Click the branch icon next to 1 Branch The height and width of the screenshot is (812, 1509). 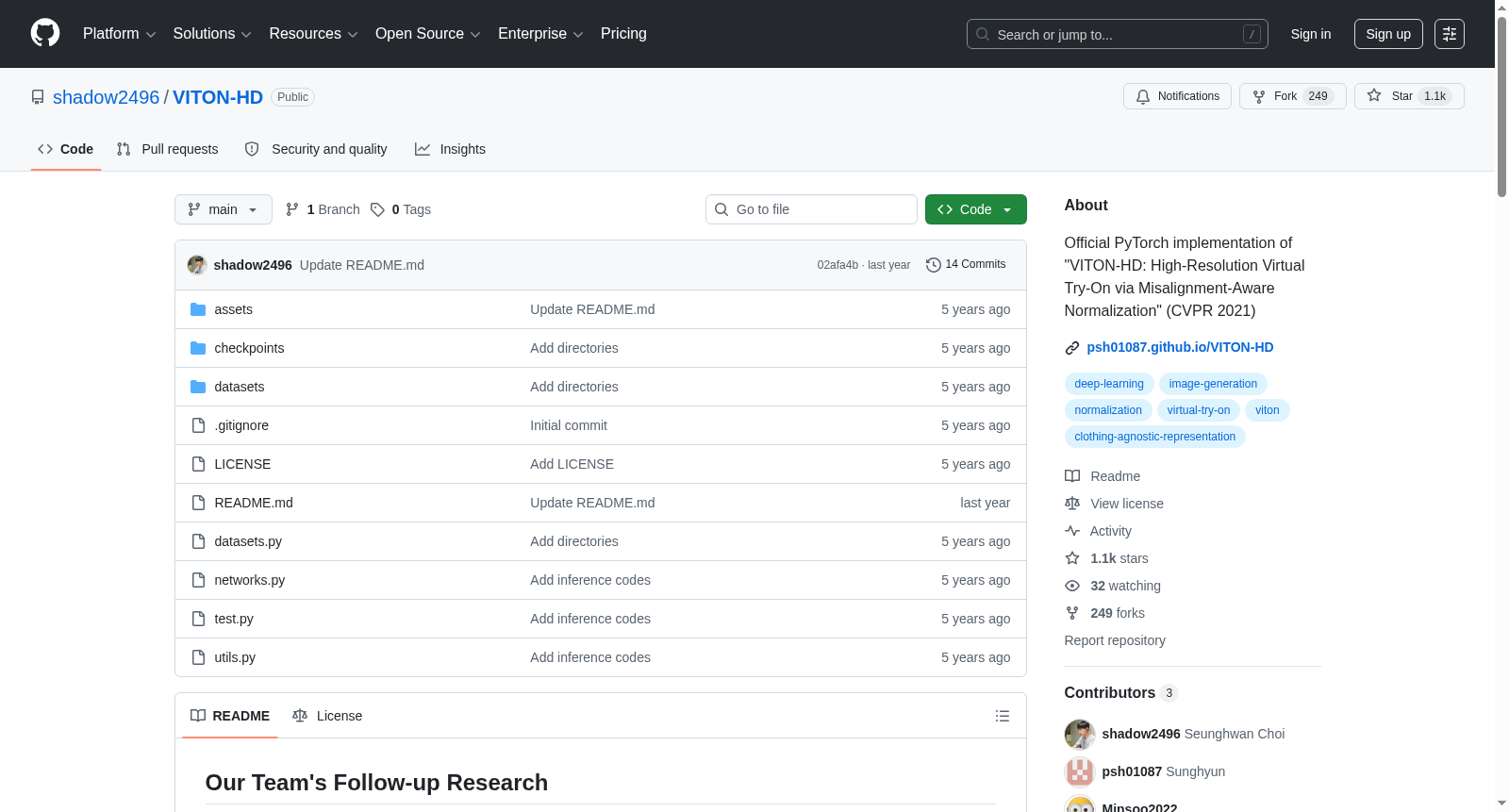[x=292, y=209]
